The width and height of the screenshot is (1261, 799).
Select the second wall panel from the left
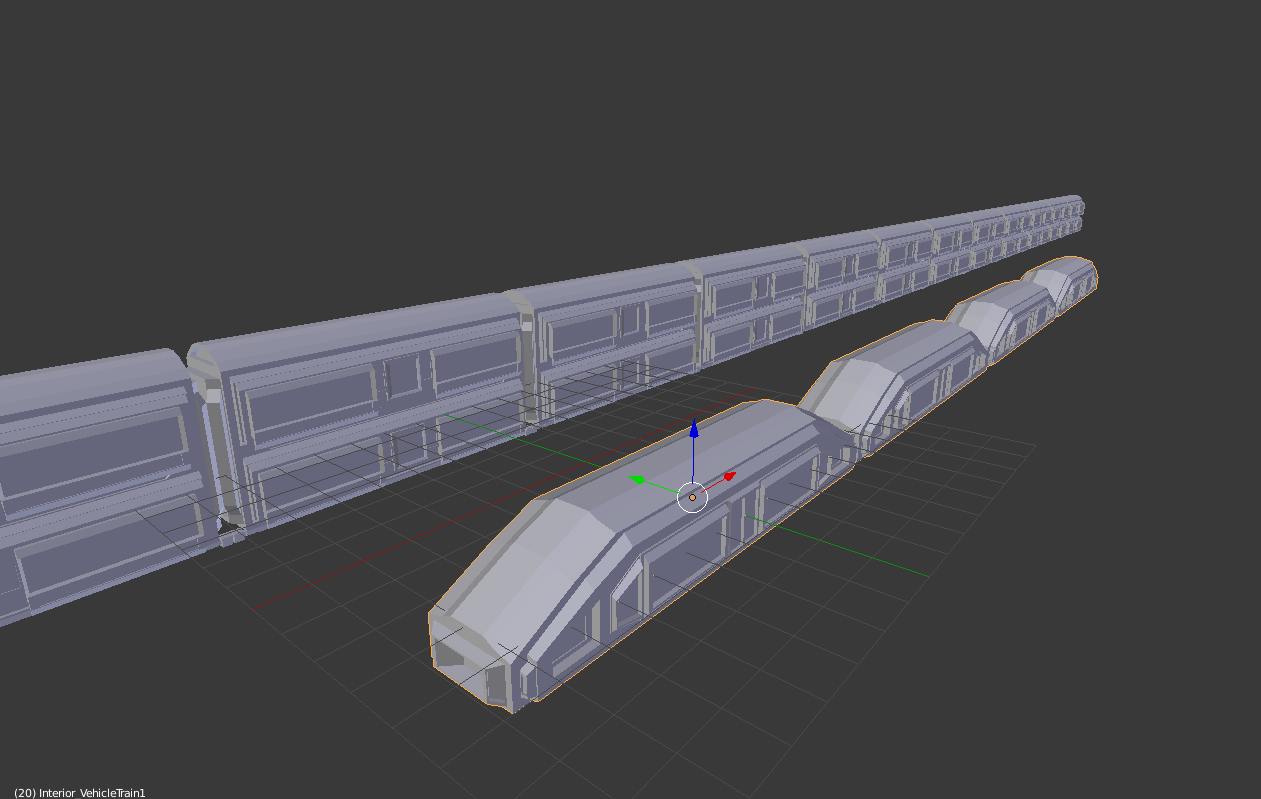coord(360,400)
